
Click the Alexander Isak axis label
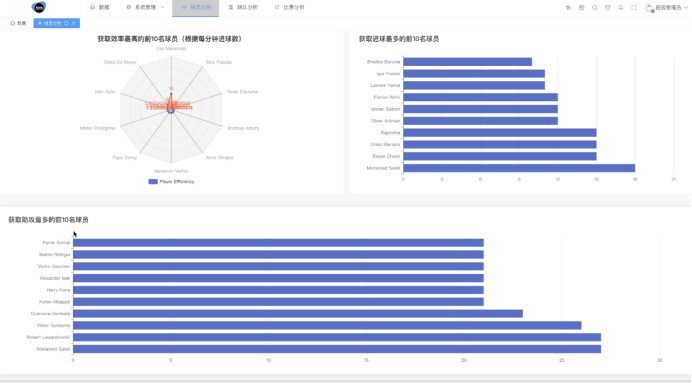pos(55,278)
